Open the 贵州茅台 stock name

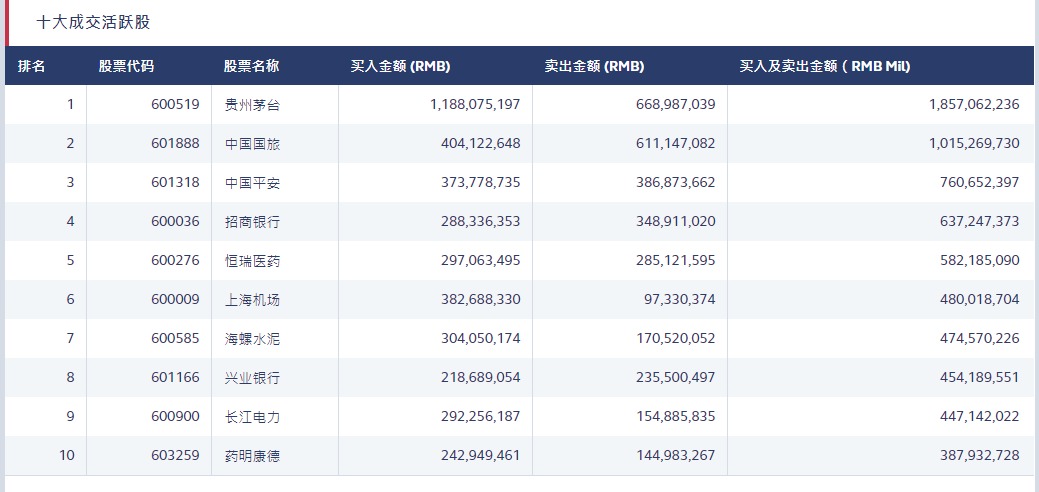252,104
